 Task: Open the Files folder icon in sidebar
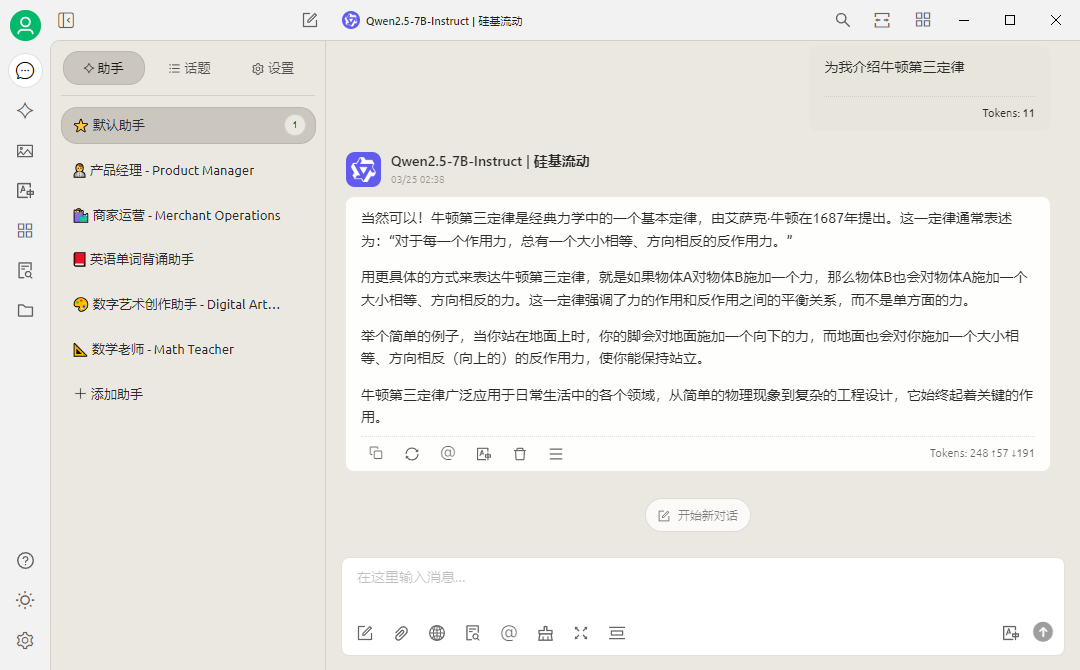26,310
